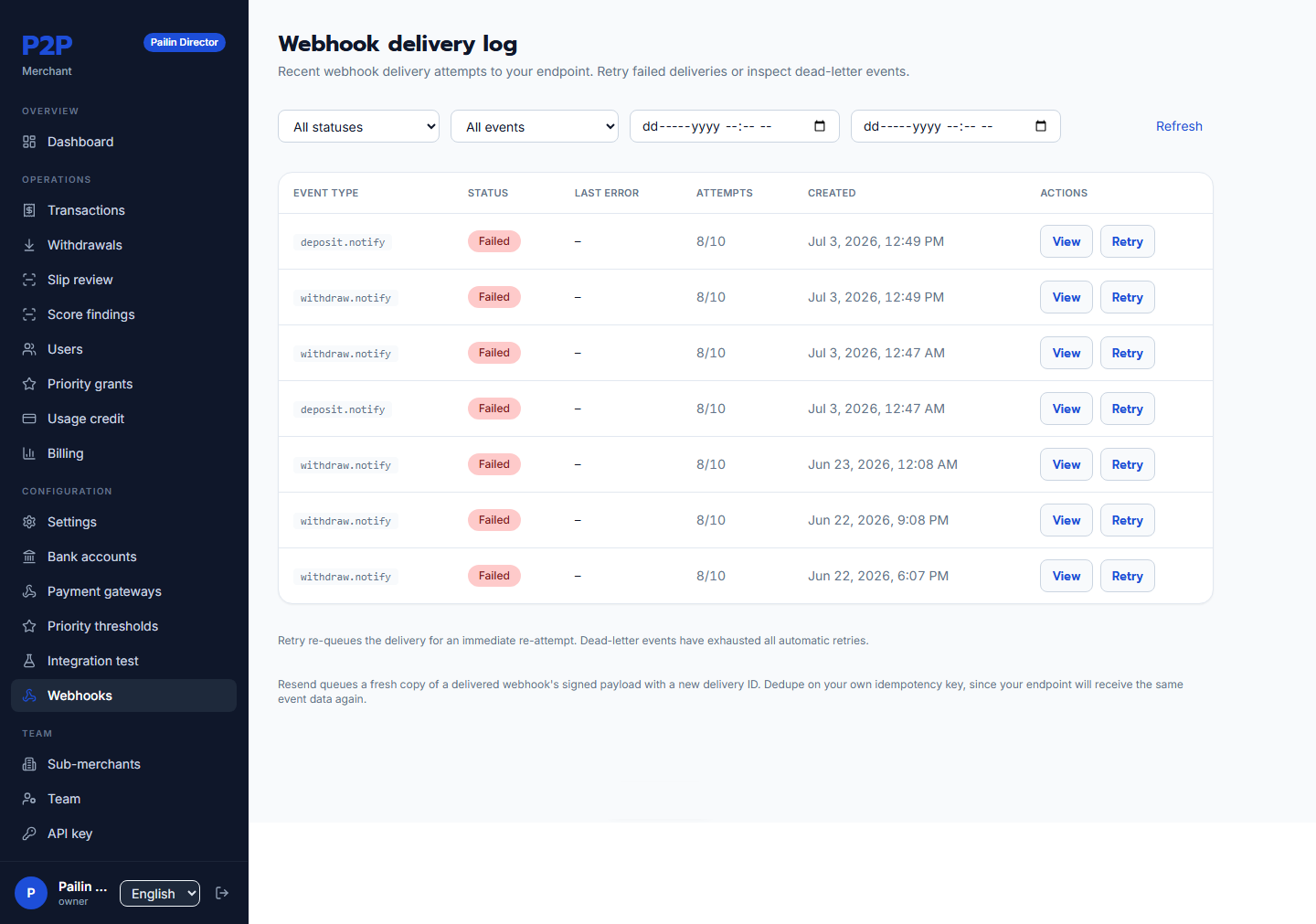Open the All events filter dropdown
This screenshot has width=1316, height=924.
(535, 126)
